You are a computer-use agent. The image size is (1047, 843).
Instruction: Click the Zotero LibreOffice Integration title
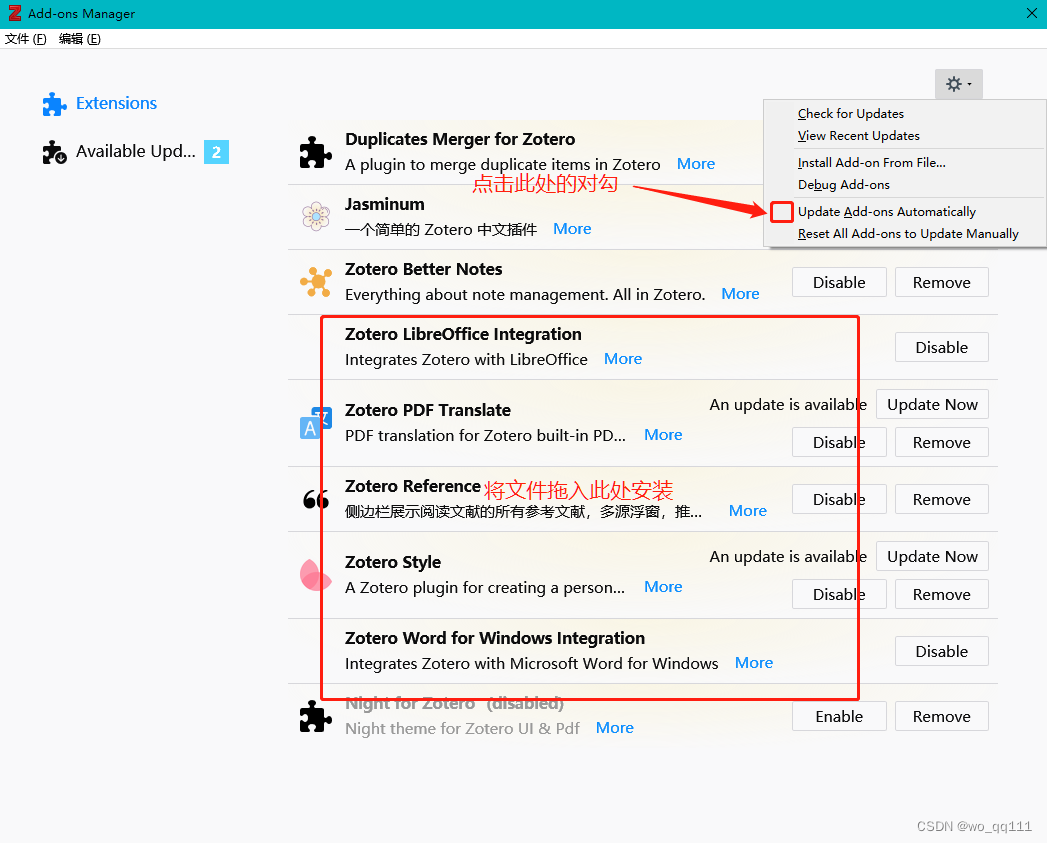tap(463, 334)
